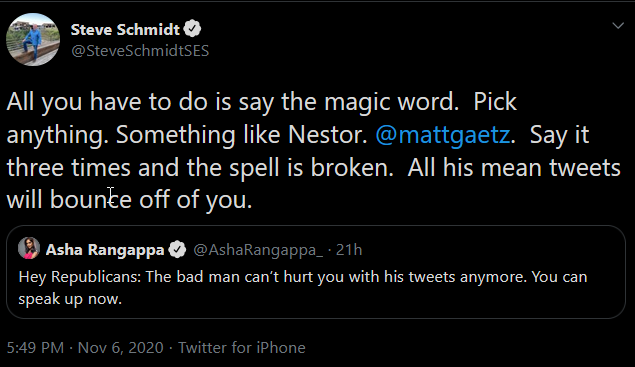The image size is (635, 367).
Task: Follow the @mattgaetz mention link
Action: pyautogui.click(x=443, y=134)
